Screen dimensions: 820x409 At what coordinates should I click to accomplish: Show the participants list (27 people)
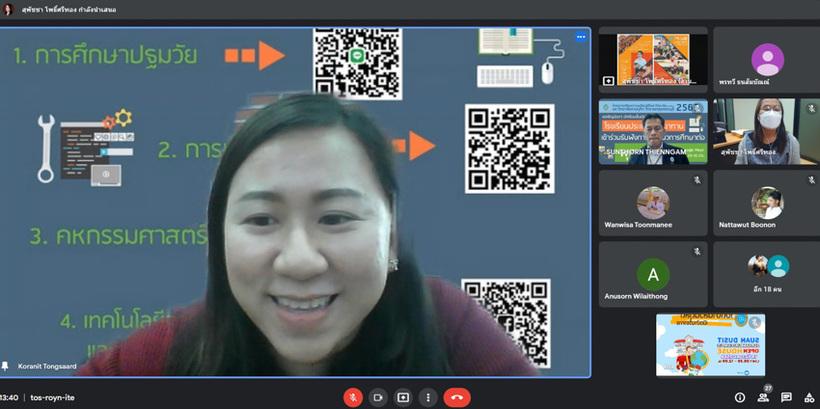point(763,397)
